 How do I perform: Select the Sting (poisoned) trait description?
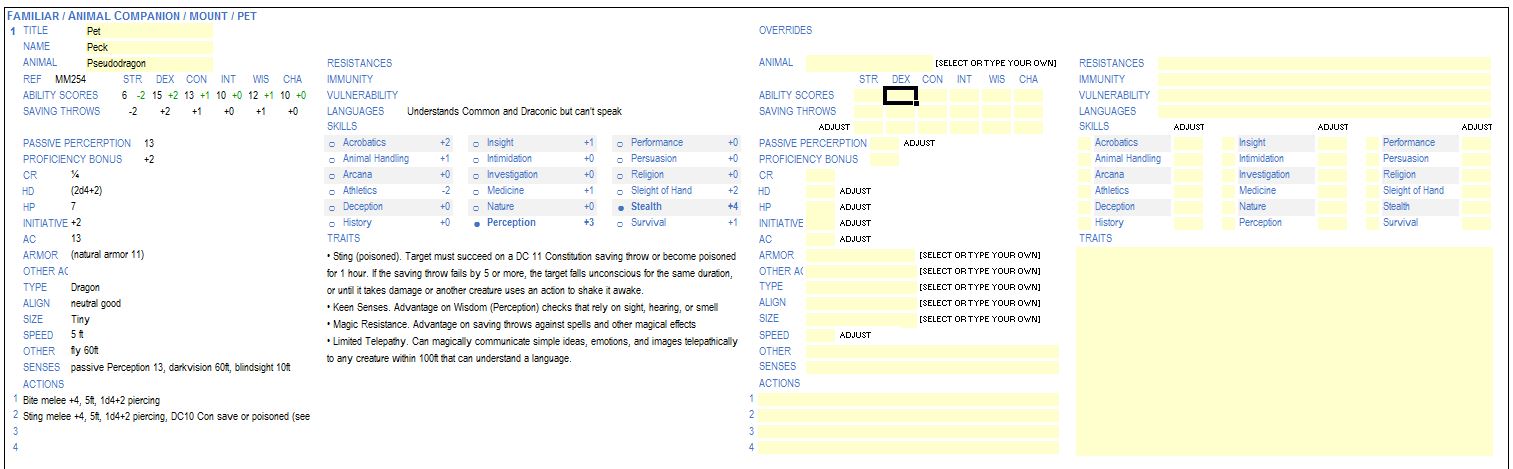[532, 272]
